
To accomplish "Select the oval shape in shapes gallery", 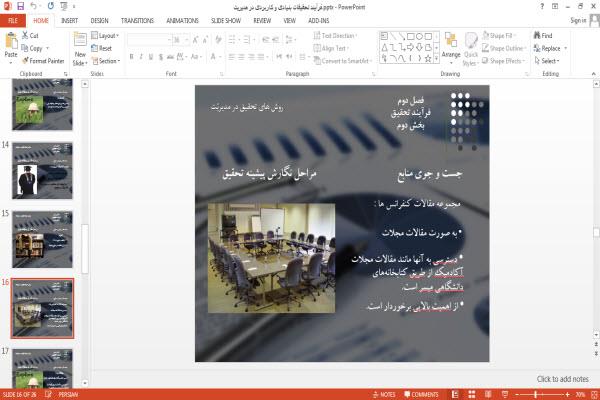I will 419,36.
